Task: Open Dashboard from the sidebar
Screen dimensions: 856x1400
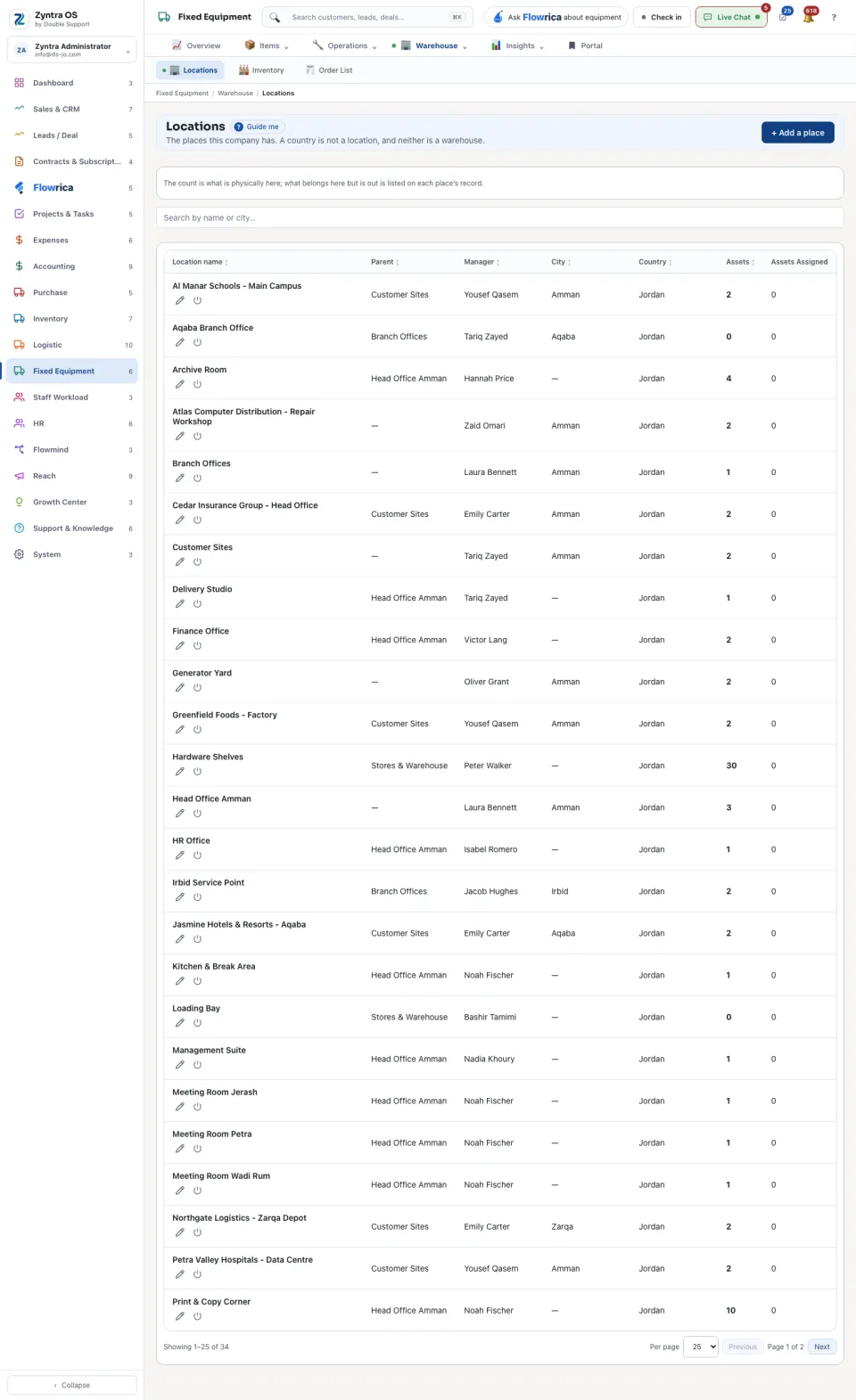Action: pos(71,83)
